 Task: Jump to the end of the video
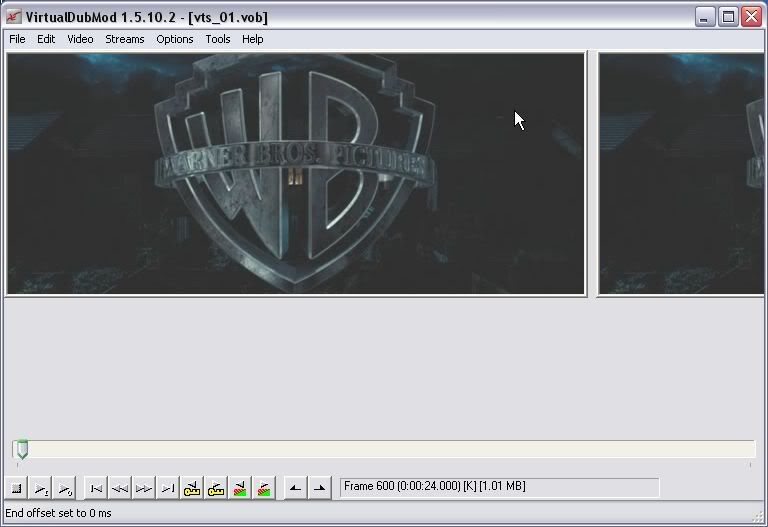(x=168, y=488)
